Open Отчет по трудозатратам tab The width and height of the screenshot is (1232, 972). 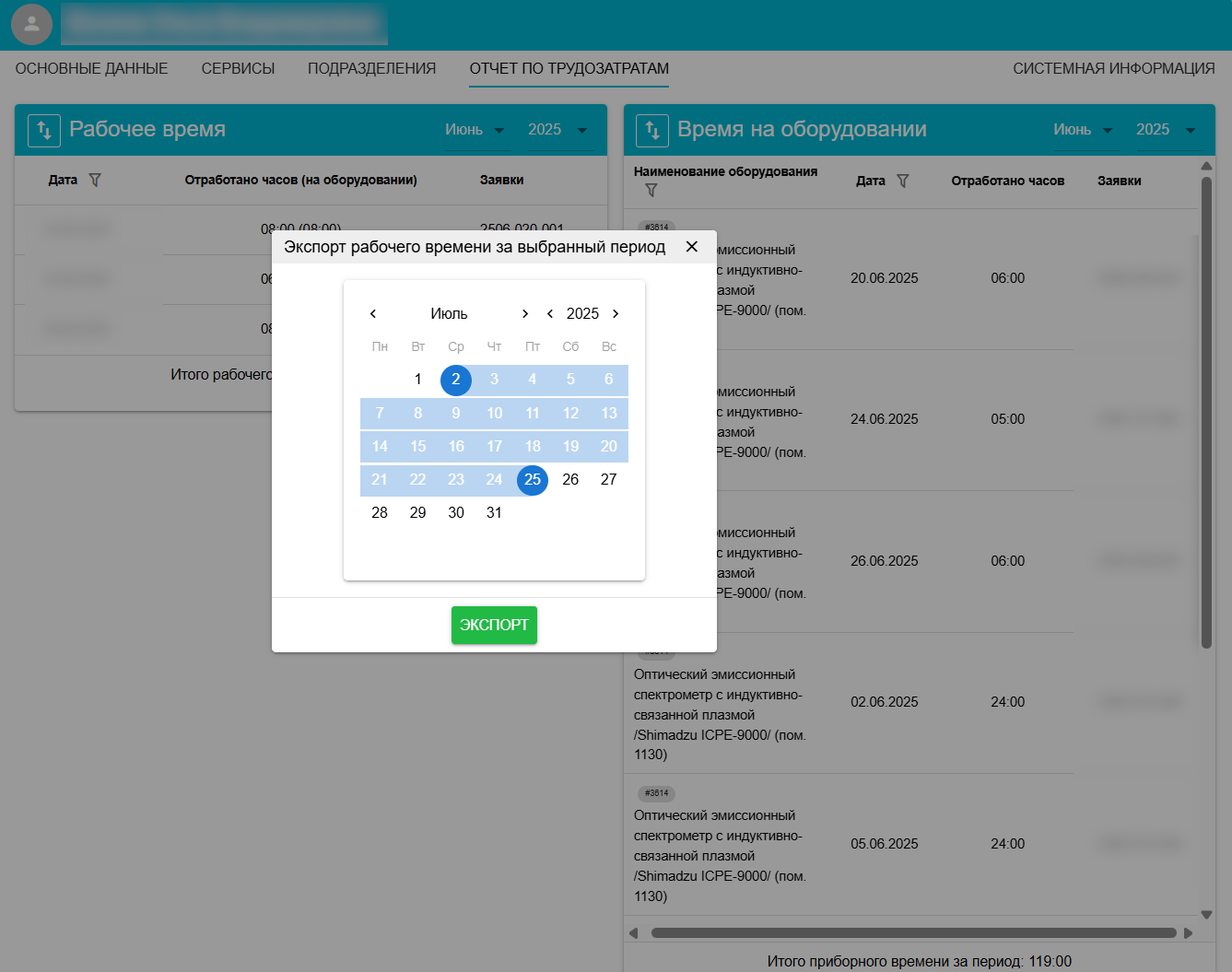569,69
